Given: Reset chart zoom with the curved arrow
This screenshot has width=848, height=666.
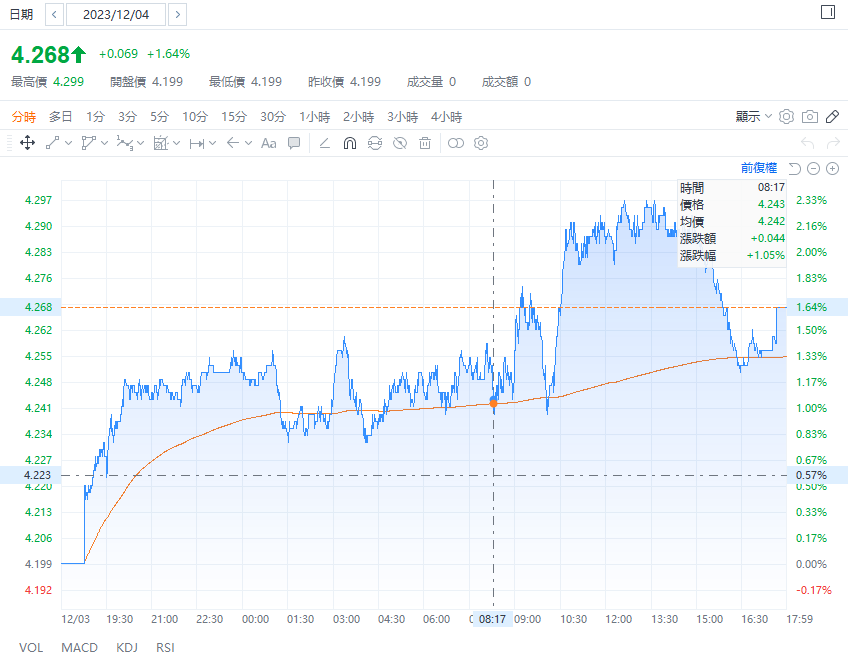Looking at the screenshot, I should click(794, 169).
